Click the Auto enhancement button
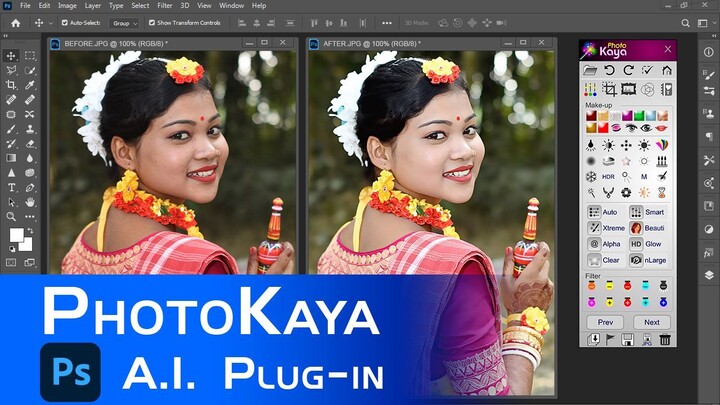The image size is (720, 405). point(603,212)
